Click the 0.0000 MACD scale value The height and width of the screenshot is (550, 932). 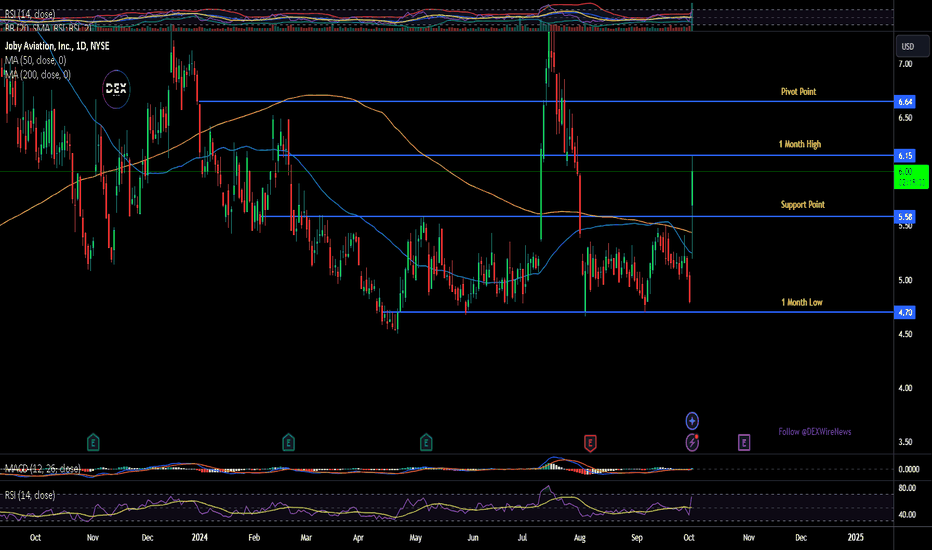(x=909, y=469)
